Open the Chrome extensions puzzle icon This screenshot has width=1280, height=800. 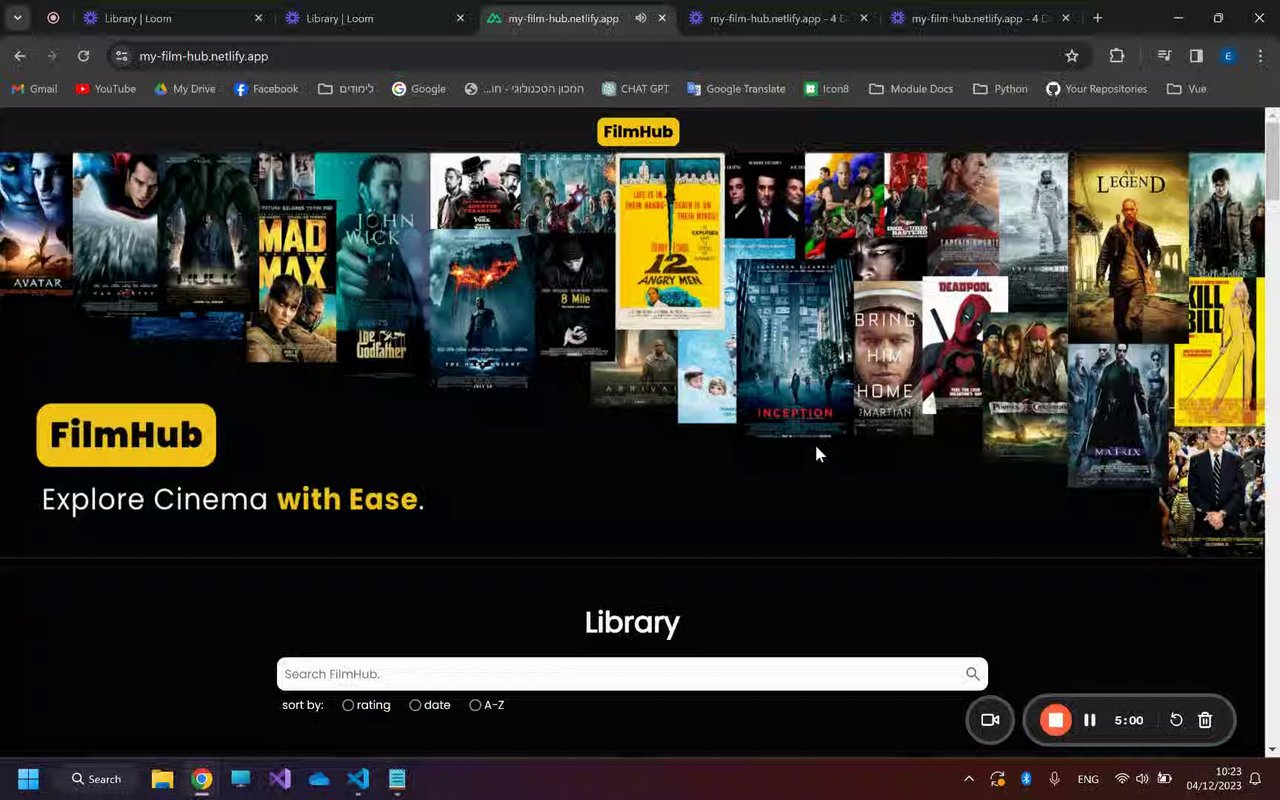click(1117, 56)
